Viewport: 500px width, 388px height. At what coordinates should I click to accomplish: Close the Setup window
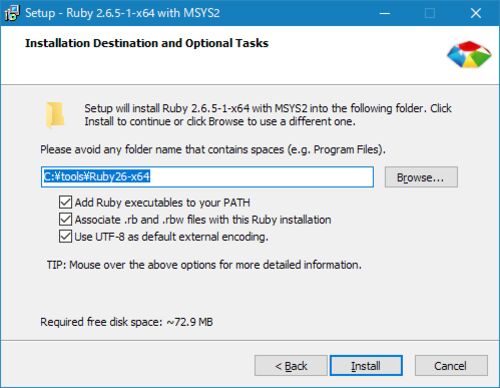pyautogui.click(x=476, y=13)
